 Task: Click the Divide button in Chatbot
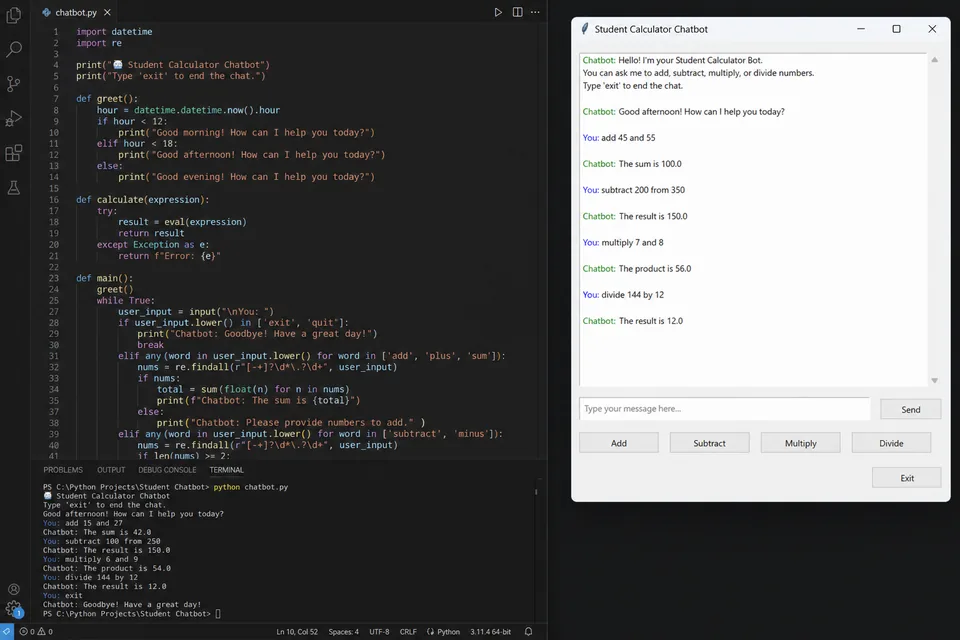(x=891, y=443)
